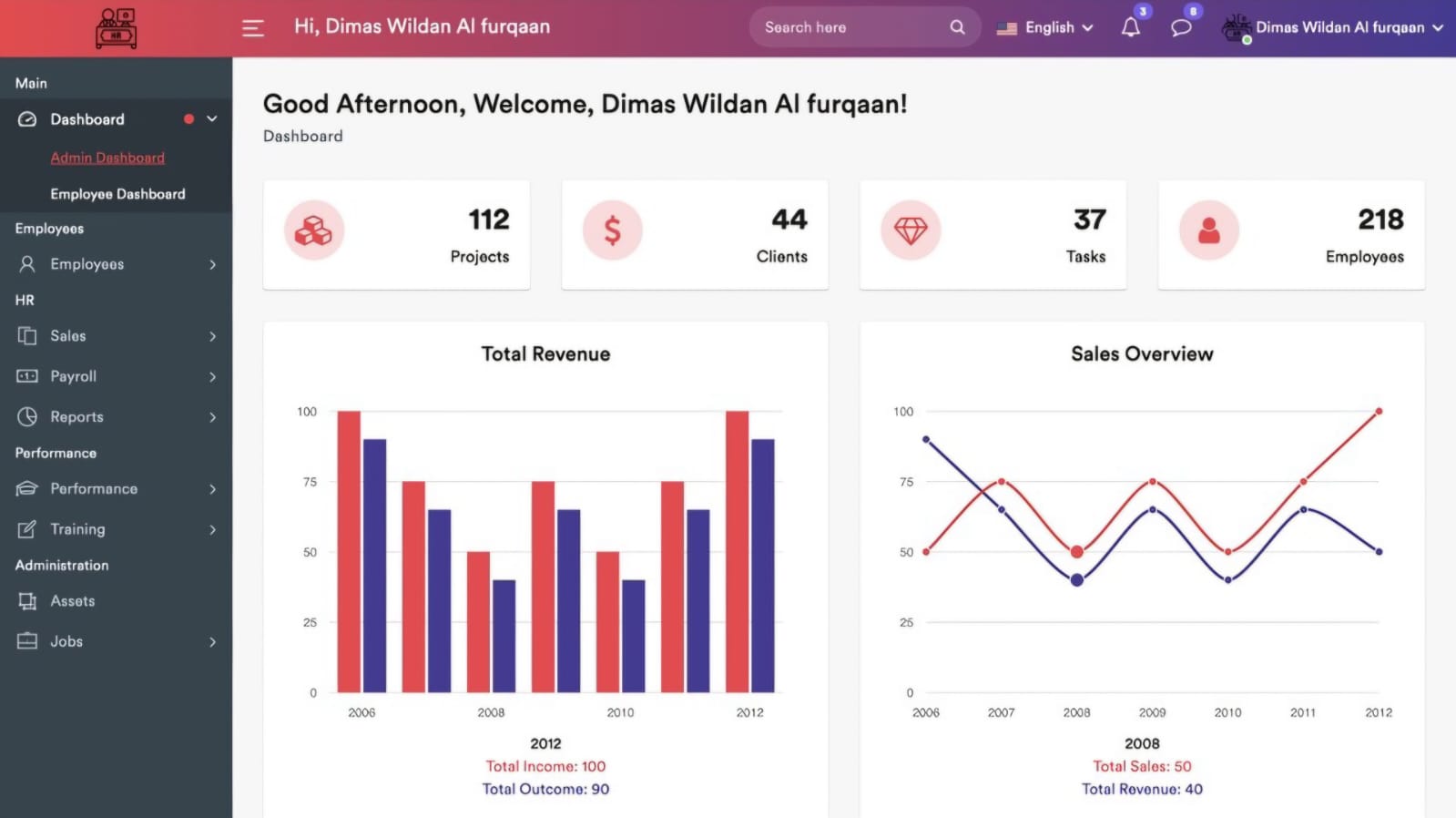The height and width of the screenshot is (818, 1456).
Task: Select Reports menu item
Action: pyautogui.click(x=116, y=416)
